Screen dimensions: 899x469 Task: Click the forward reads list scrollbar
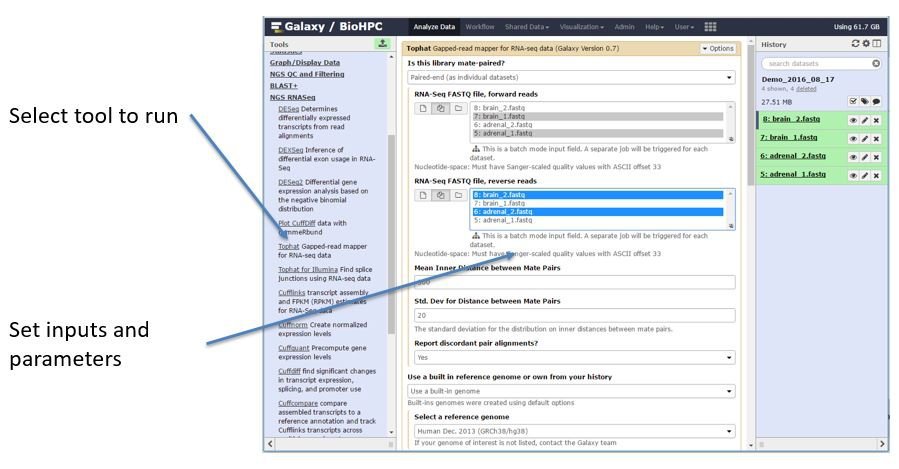[730, 122]
